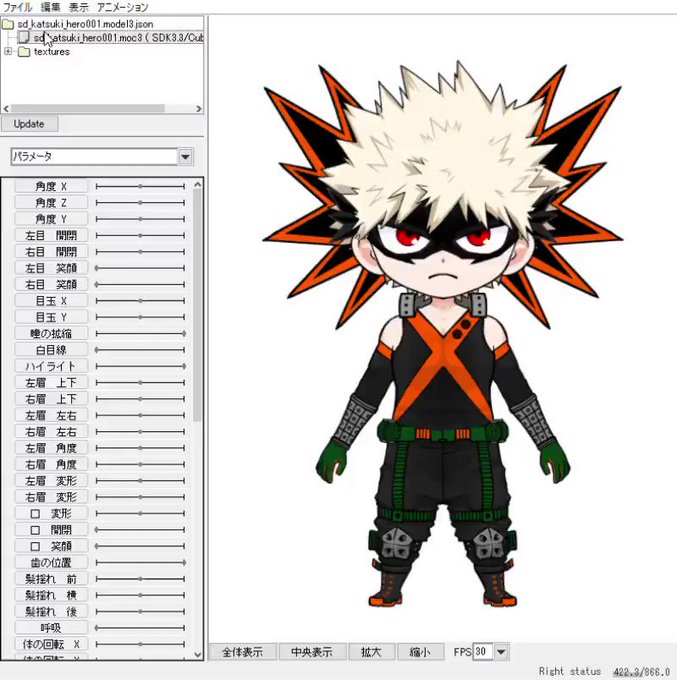
Task: Click the 右眉 左右 parameter button
Action: pos(51,432)
